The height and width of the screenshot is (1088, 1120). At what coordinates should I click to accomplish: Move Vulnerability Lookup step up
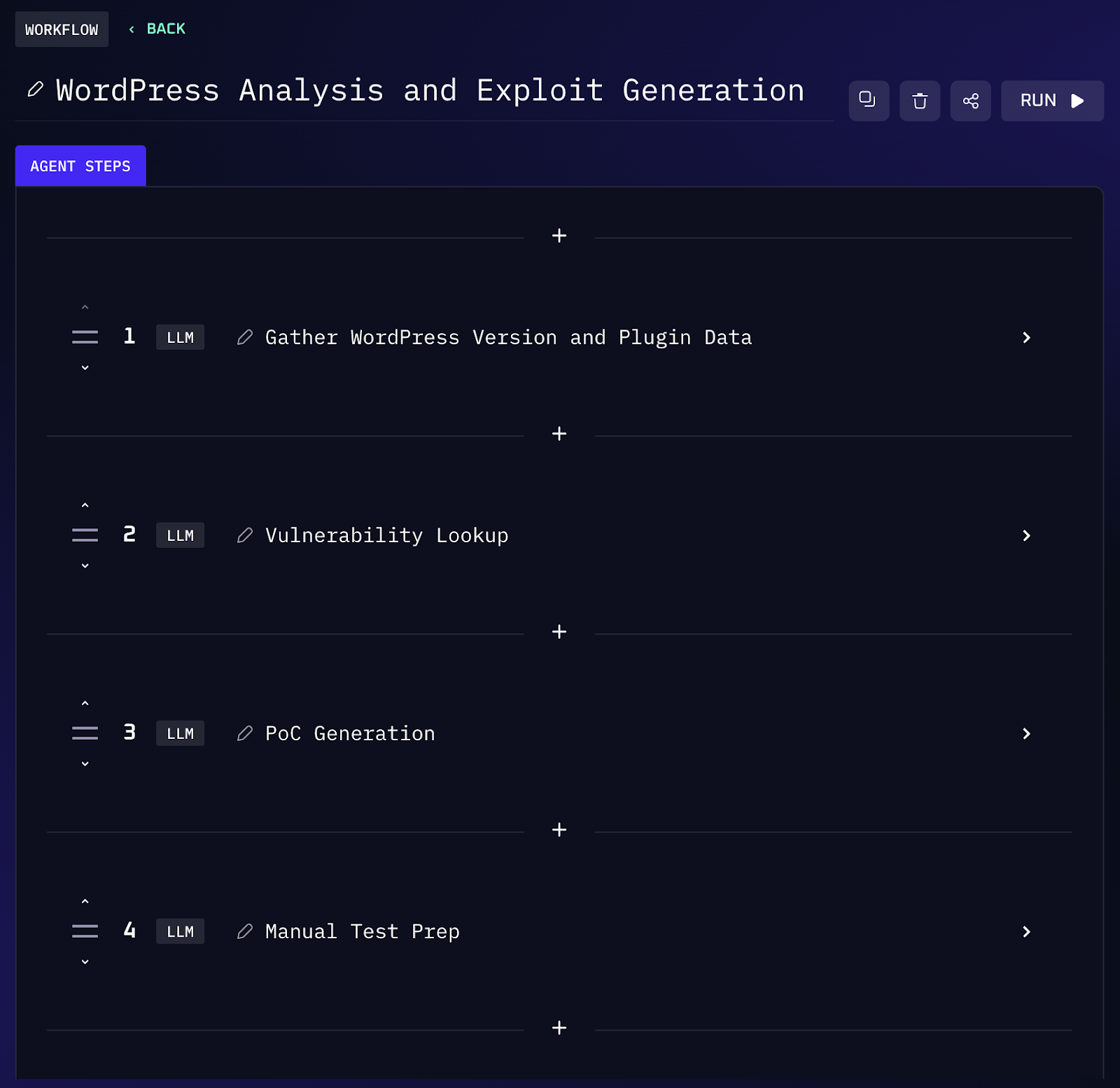click(85, 505)
